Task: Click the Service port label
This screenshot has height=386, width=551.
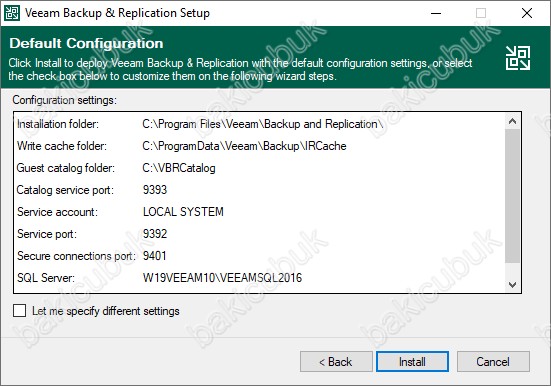Action: 47,234
